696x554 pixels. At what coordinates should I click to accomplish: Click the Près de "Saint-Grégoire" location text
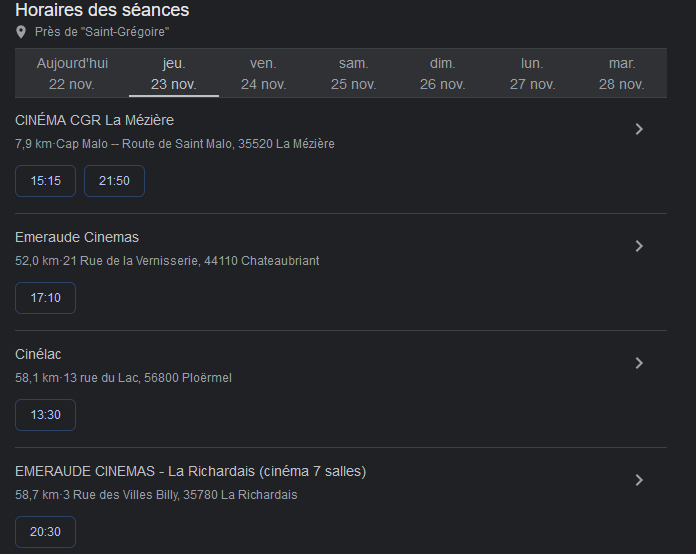pyautogui.click(x=101, y=32)
